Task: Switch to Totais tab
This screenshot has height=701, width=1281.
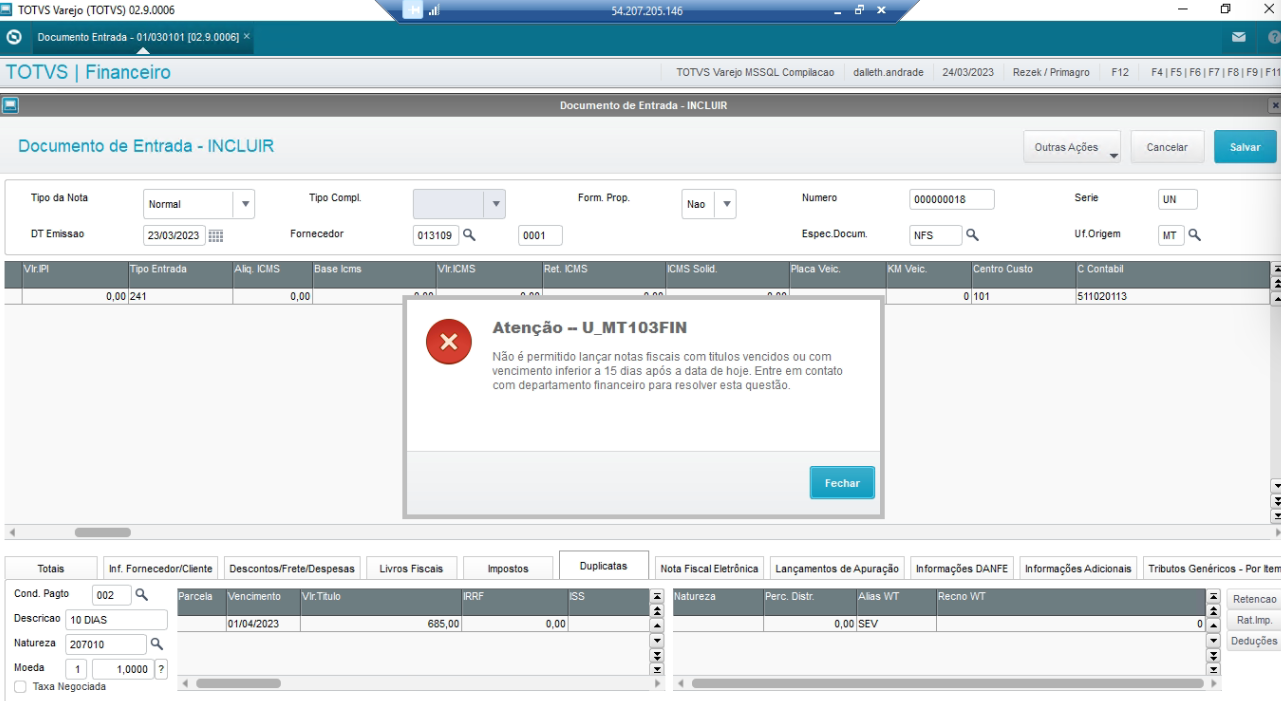Action: (51, 568)
